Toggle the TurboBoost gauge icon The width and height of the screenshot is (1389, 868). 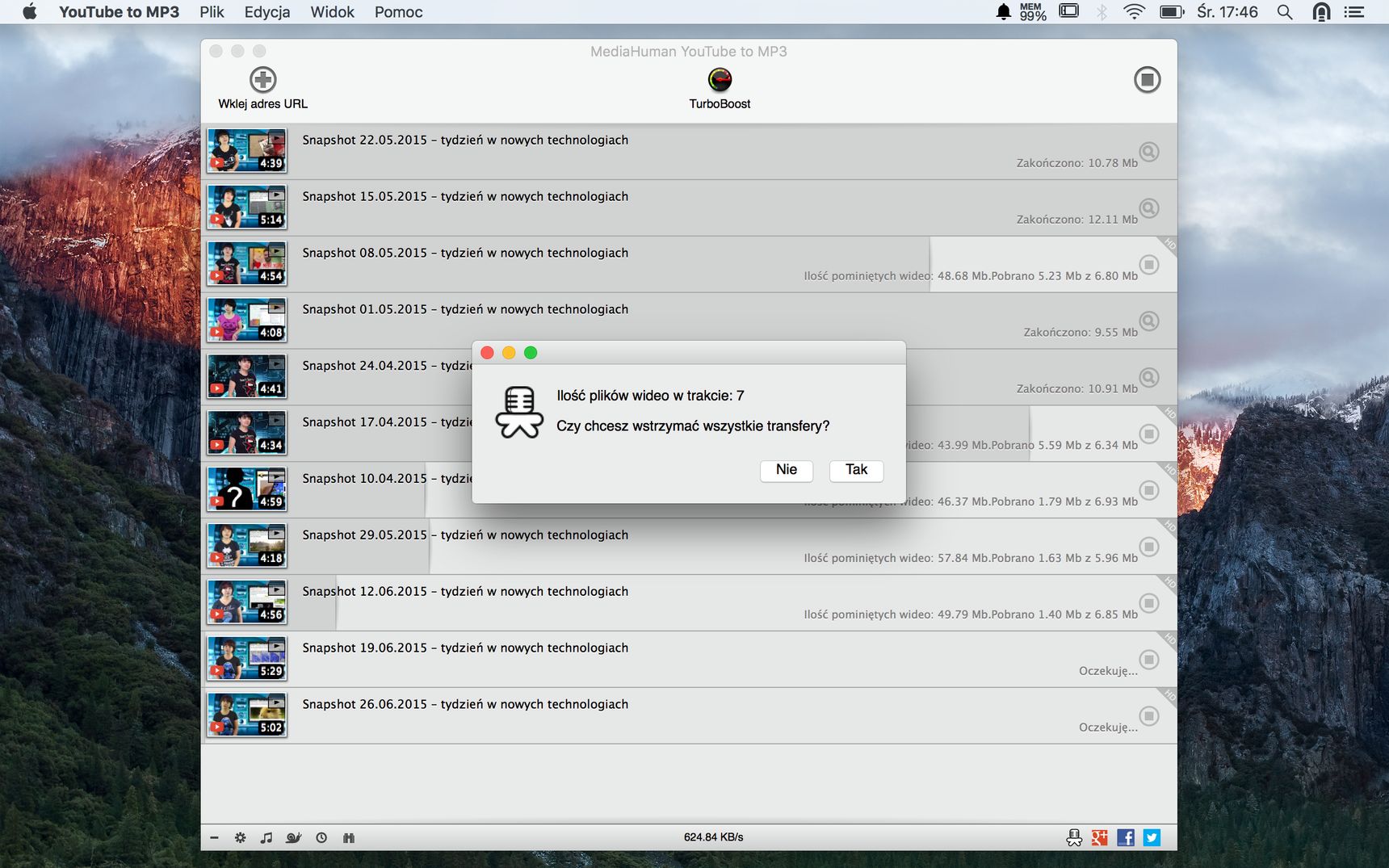(x=720, y=79)
